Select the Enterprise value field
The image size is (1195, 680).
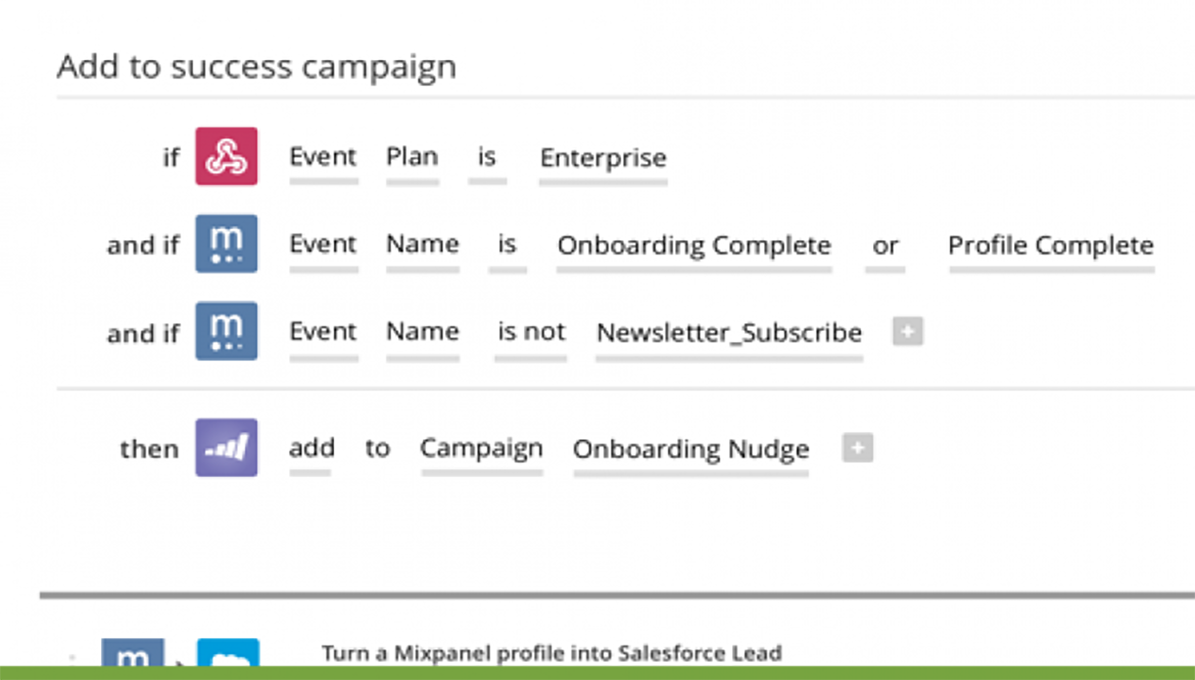(x=603, y=158)
